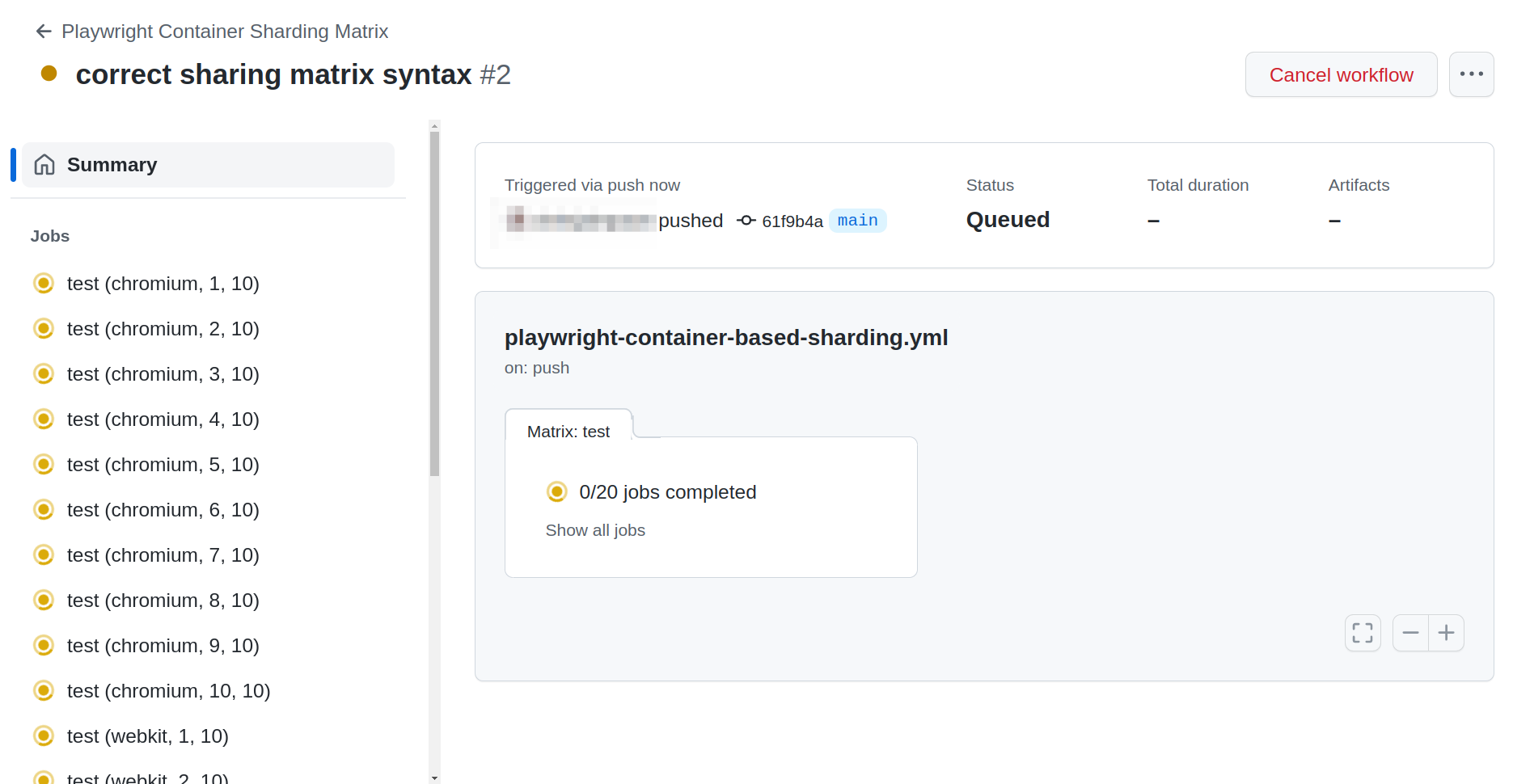
Task: Click the jobs sidebar scrollbar thumb
Action: (434, 304)
